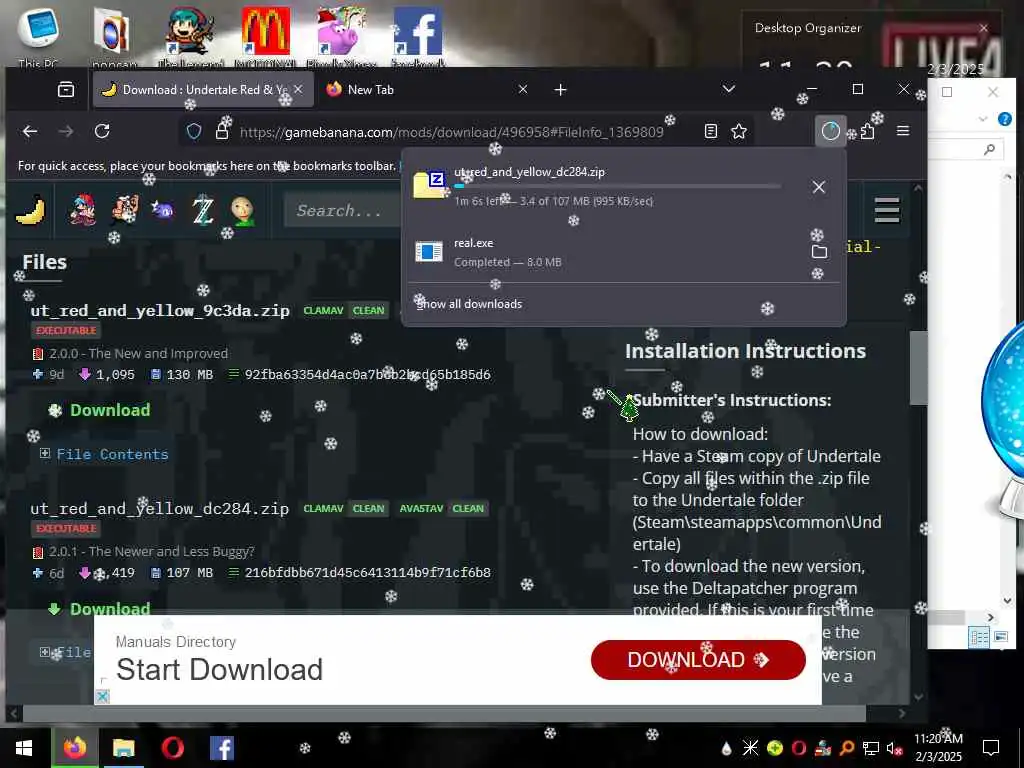Open the notification center icon
The image size is (1024, 768).
[x=991, y=747]
